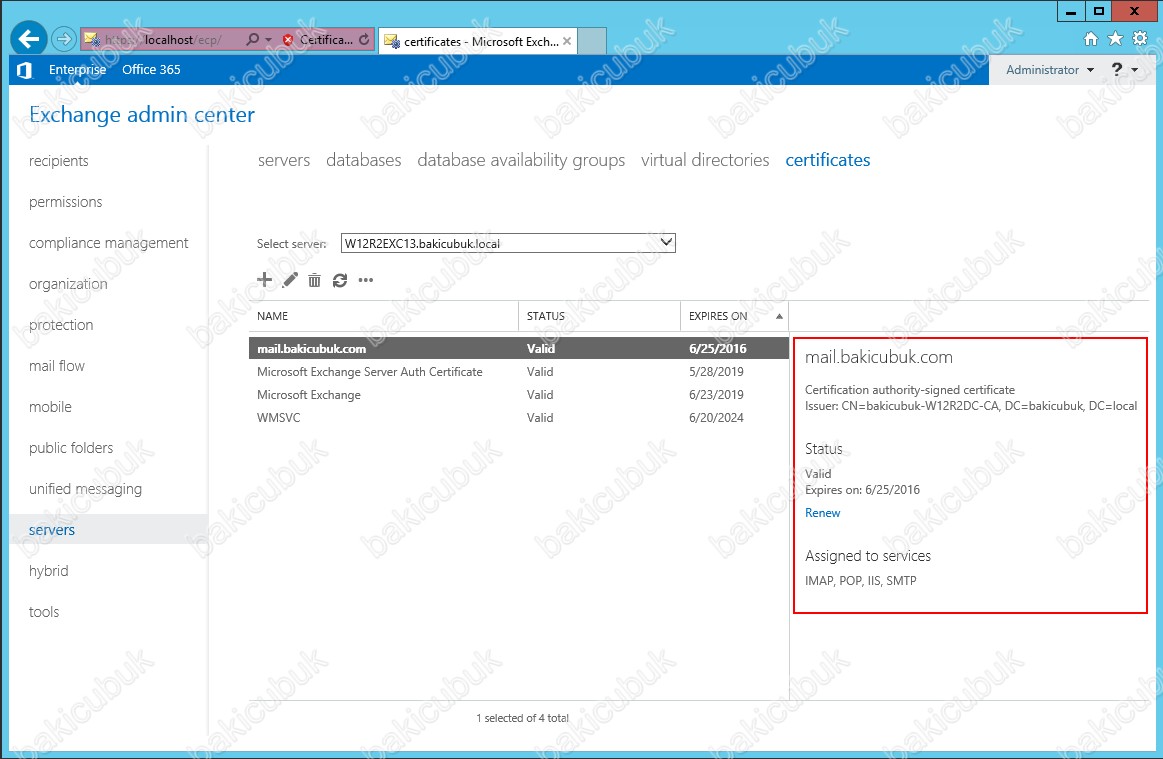Click the search magnifier in the address bar
Viewport: 1163px width, 759px height.
[252, 39]
